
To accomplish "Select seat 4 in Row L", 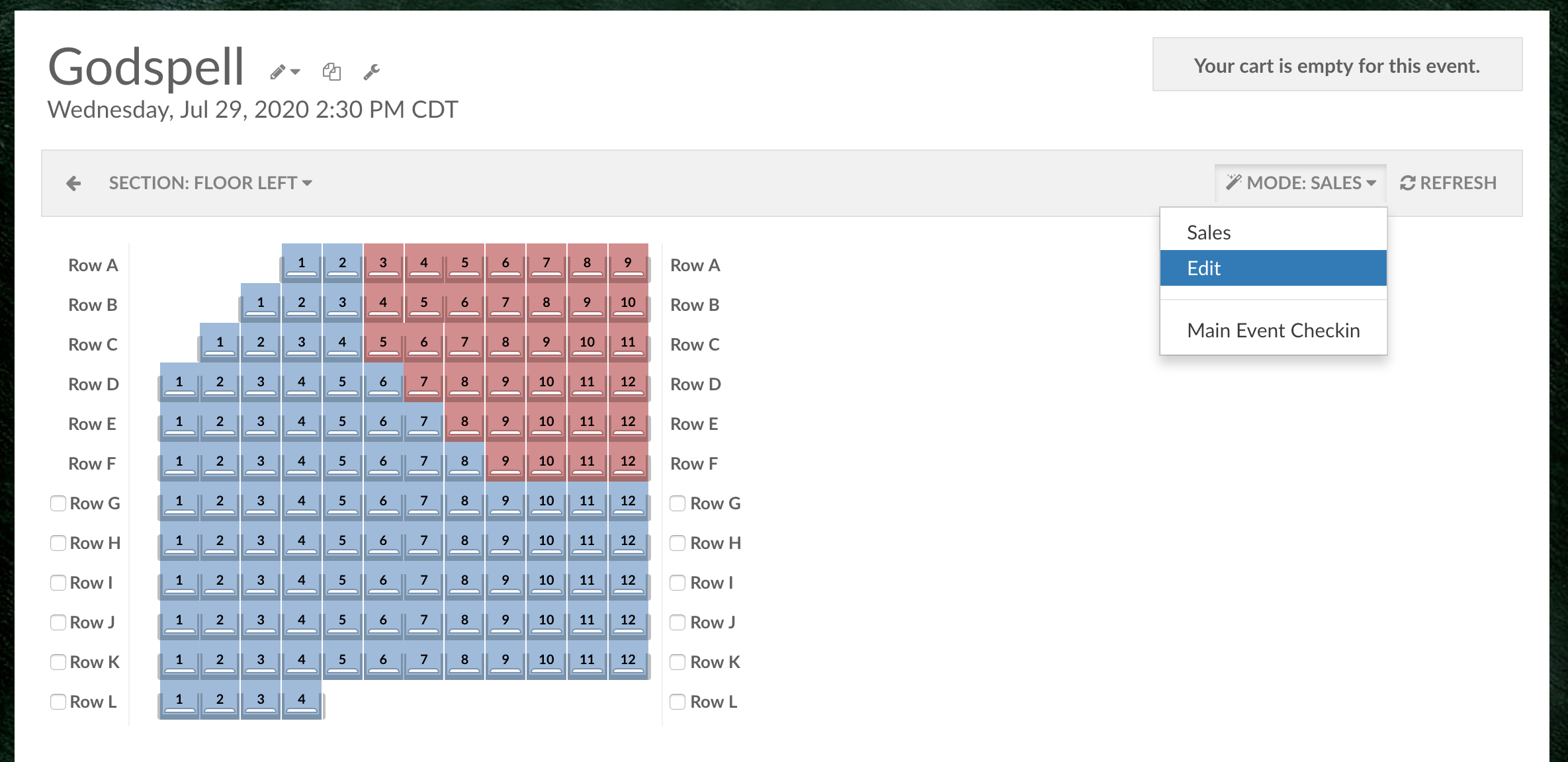I will (x=302, y=700).
